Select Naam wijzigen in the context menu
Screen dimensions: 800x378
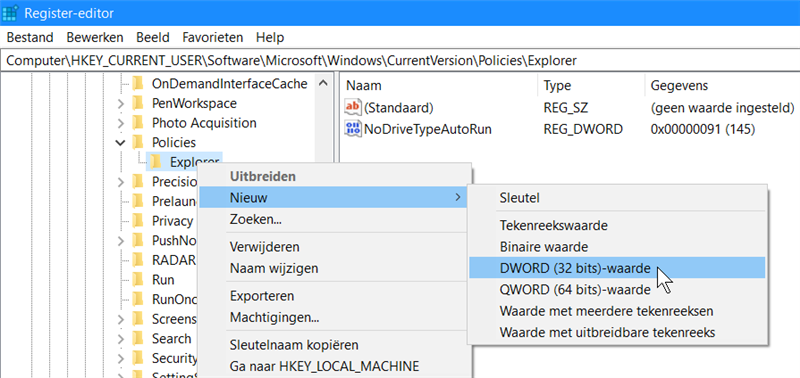tap(333, 268)
